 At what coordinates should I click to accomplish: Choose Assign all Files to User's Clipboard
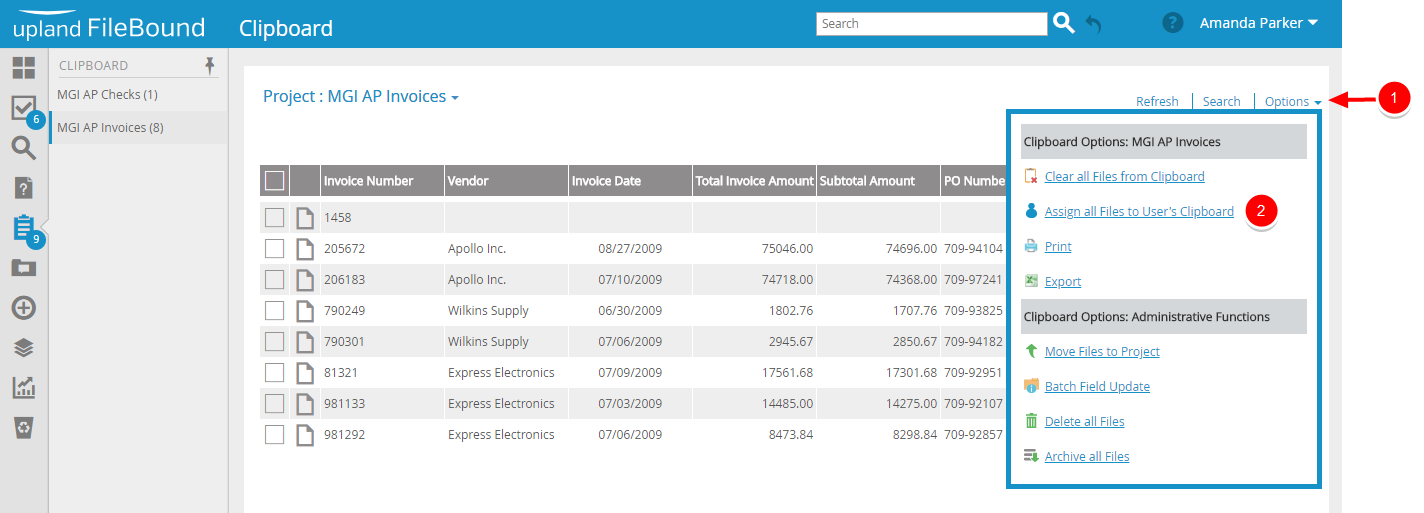pyautogui.click(x=1138, y=212)
